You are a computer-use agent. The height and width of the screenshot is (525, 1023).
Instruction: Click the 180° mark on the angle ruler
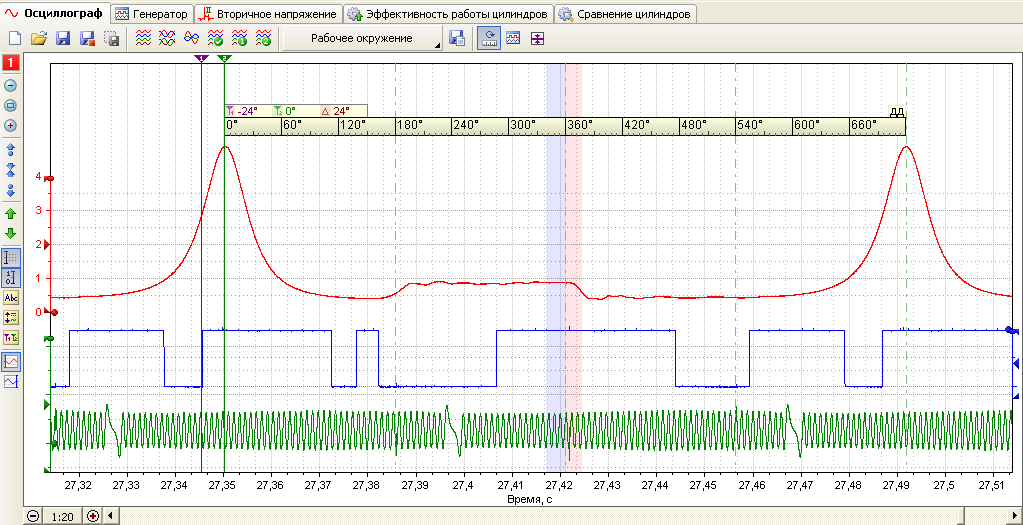coord(408,124)
